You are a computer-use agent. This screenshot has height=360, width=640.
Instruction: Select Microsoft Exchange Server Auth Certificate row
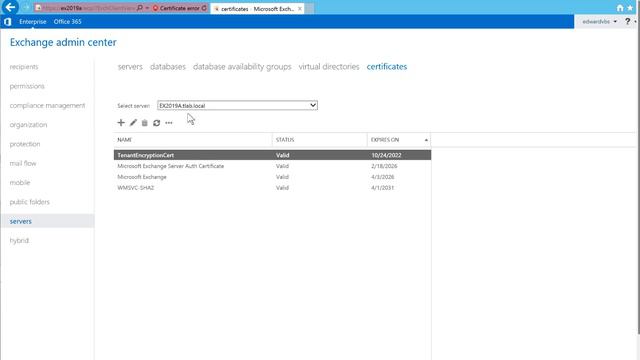point(272,166)
